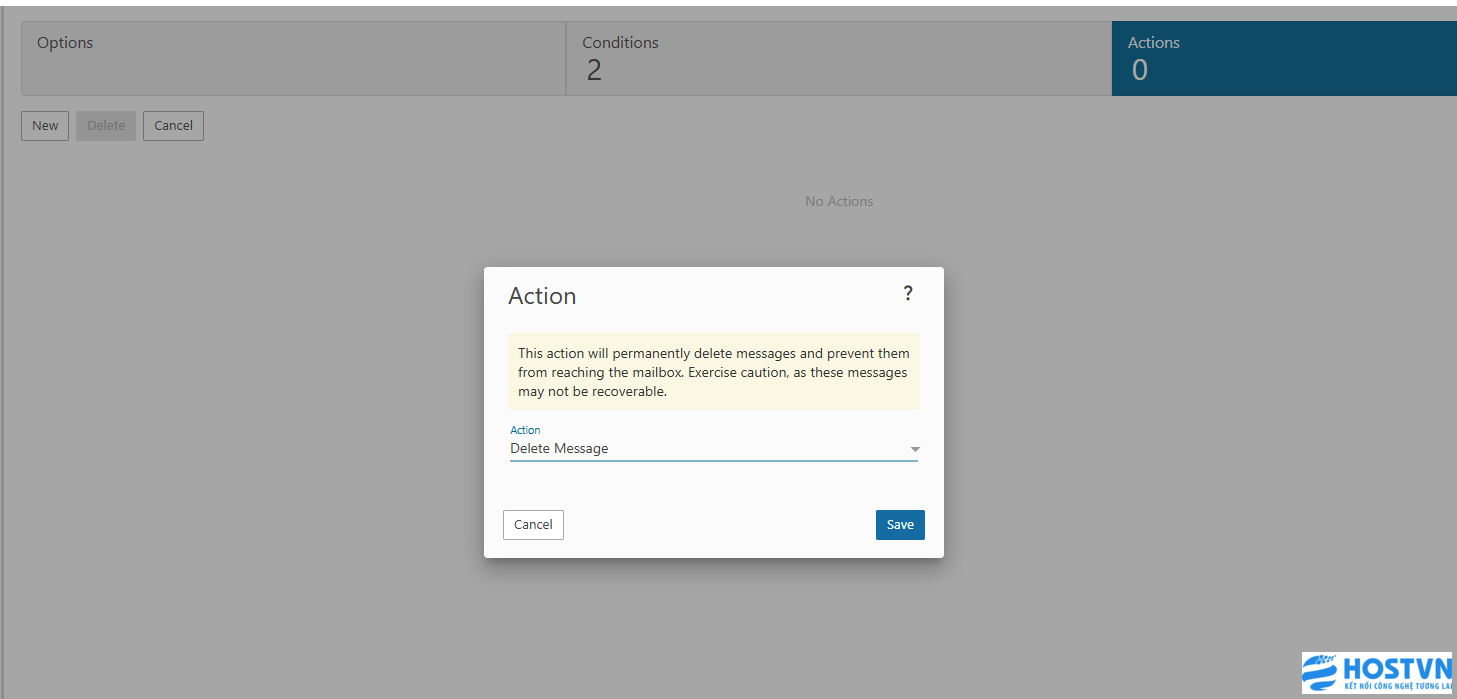Save the Delete Message action
Screen dimensions: 1457x699
900,525
